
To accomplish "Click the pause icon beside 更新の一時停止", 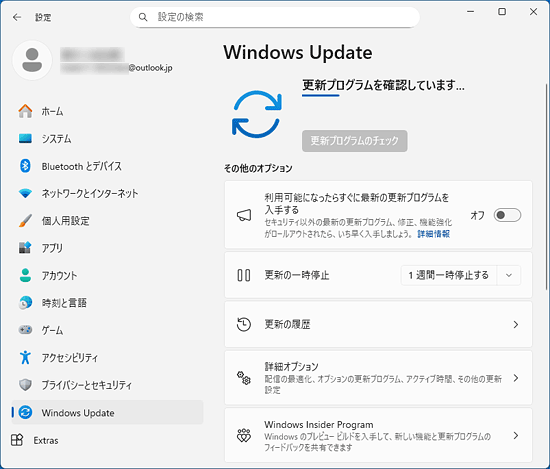I will (244, 275).
